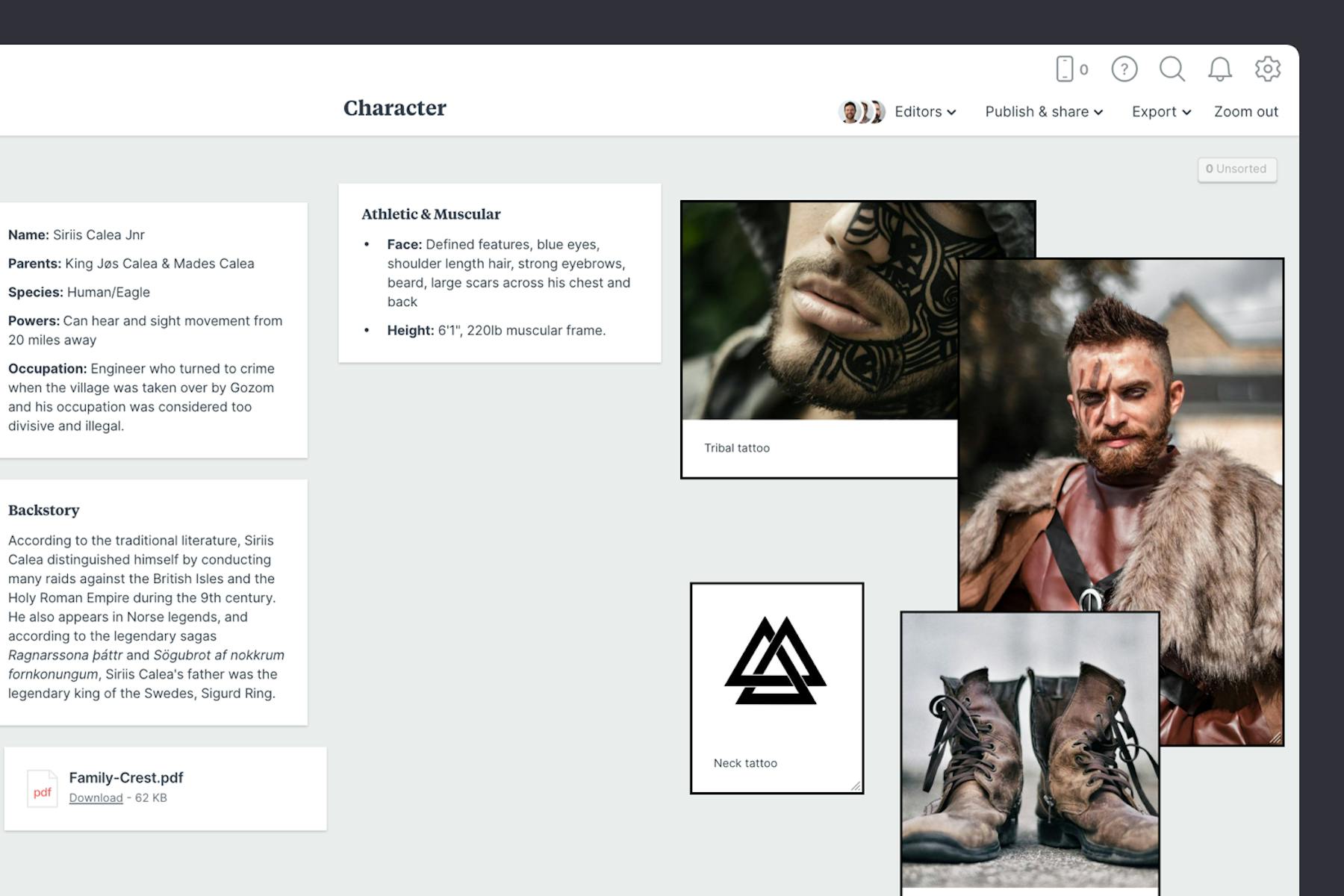Open the Publish & share dropdown

point(1043,112)
